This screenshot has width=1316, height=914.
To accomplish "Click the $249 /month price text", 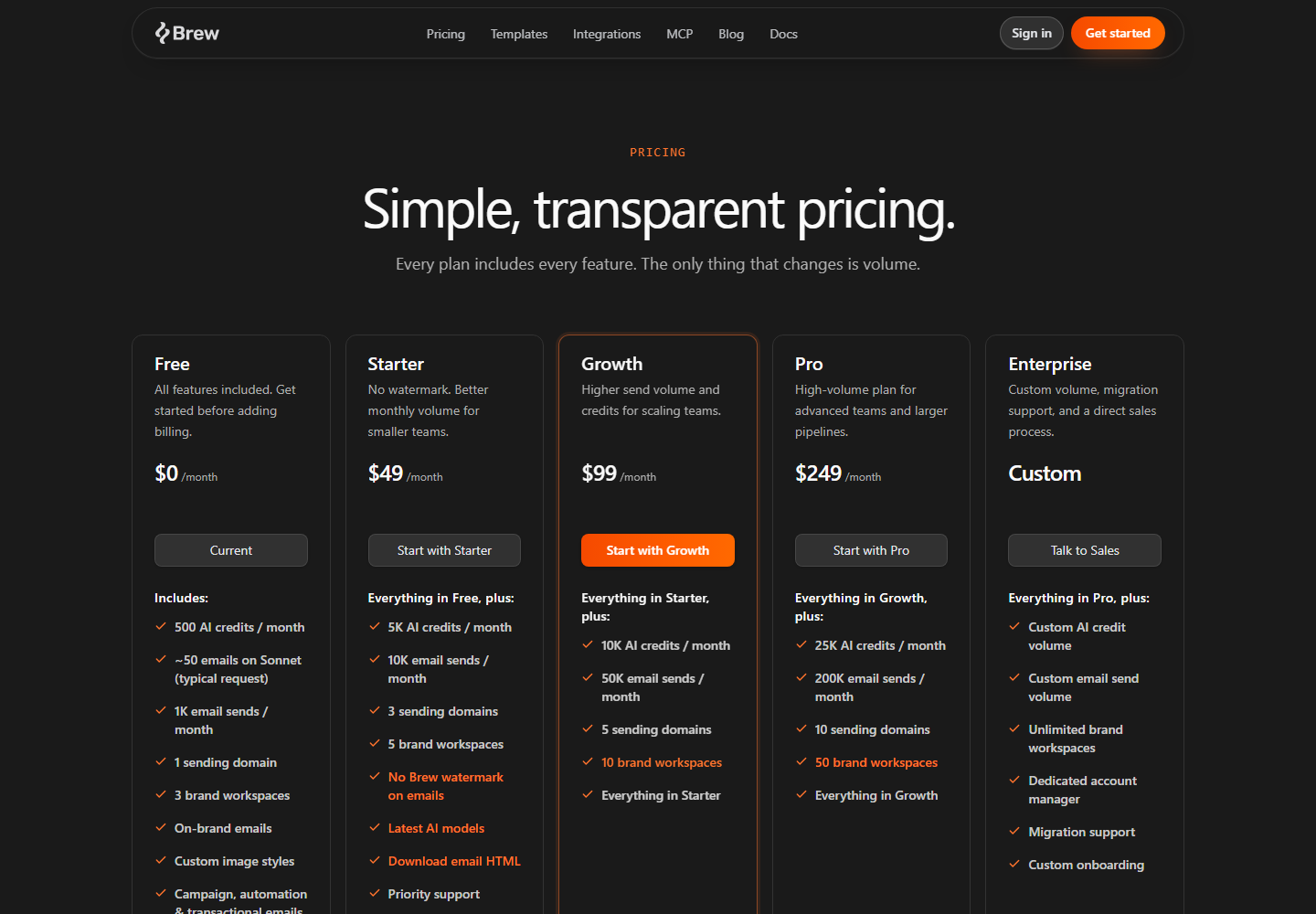I will (x=838, y=473).
